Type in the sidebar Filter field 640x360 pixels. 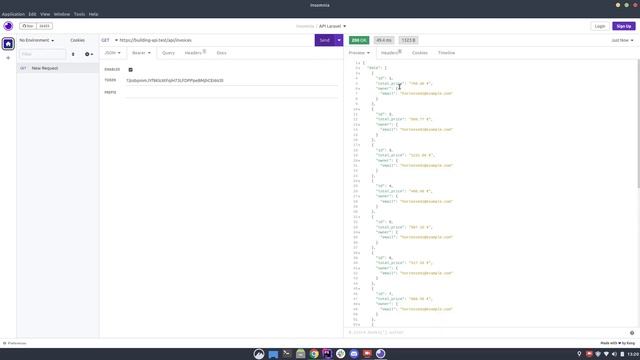pyautogui.click(x=42, y=54)
